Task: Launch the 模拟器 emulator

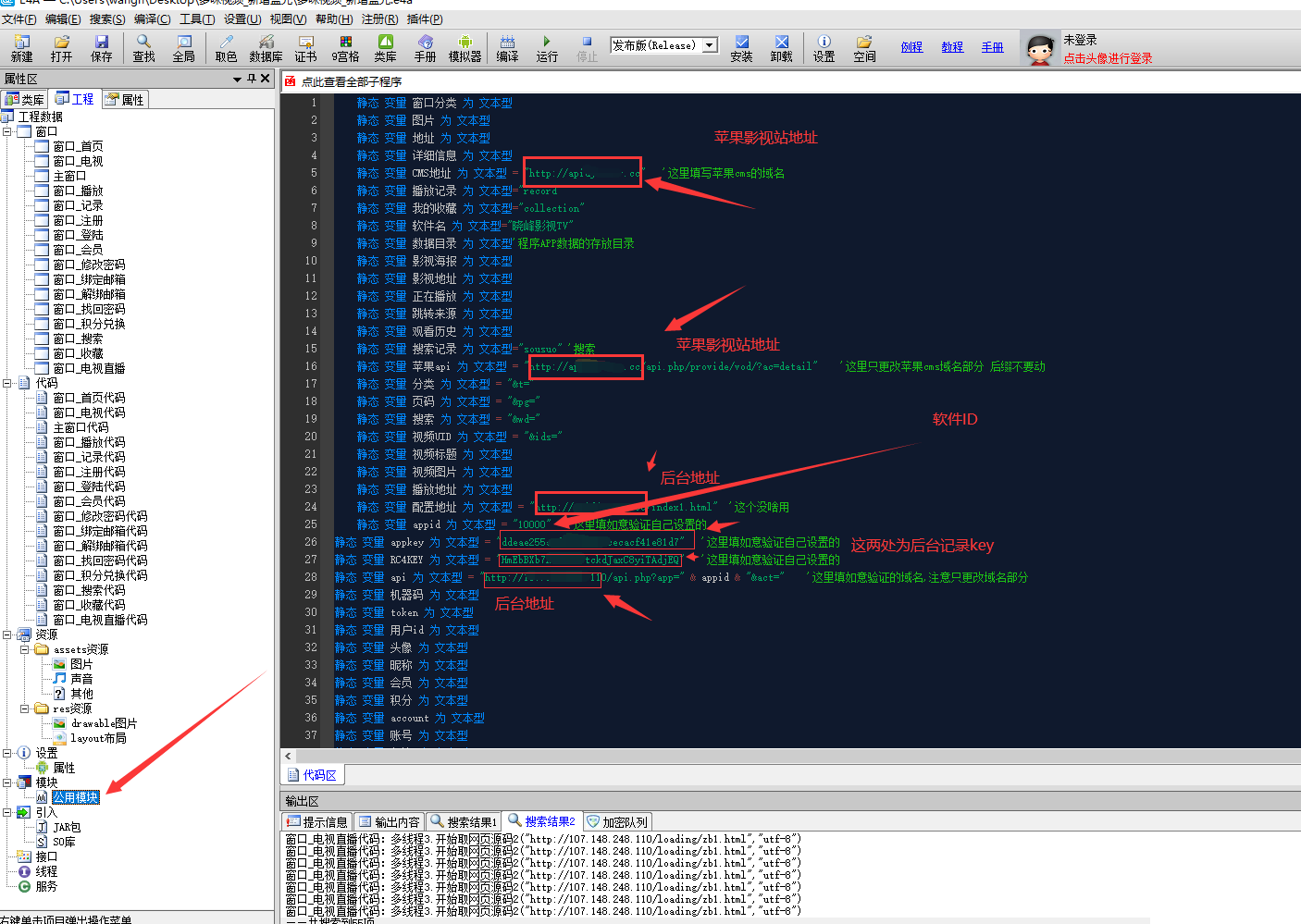Action: point(465,48)
